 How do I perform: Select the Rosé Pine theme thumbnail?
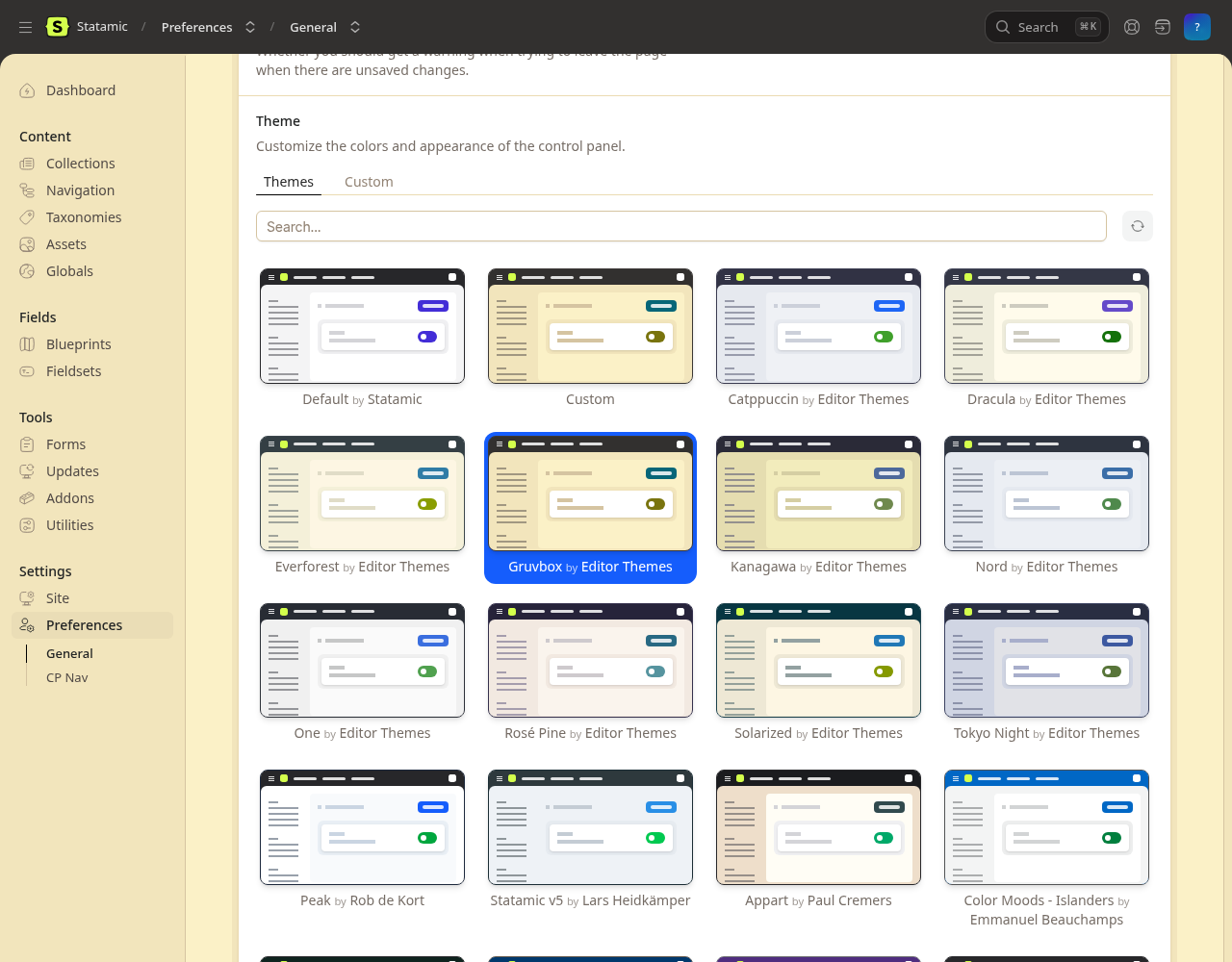[590, 660]
